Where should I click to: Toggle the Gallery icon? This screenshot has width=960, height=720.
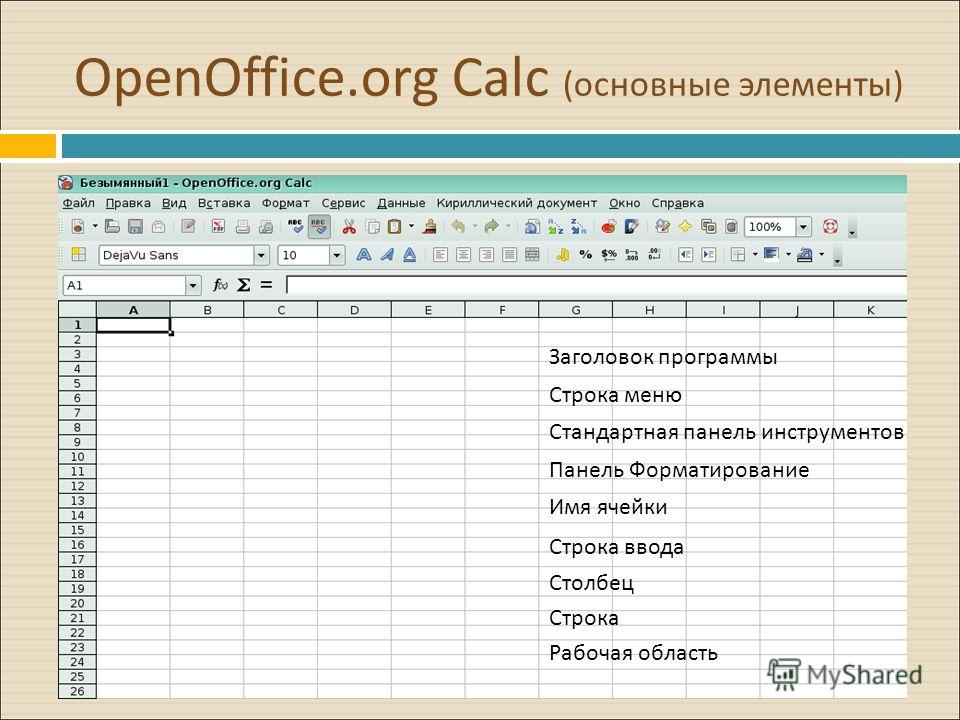(x=708, y=227)
